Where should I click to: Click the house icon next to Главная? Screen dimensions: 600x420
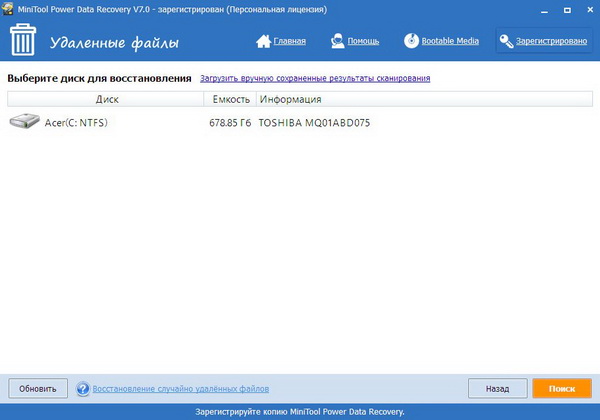pyautogui.click(x=264, y=41)
